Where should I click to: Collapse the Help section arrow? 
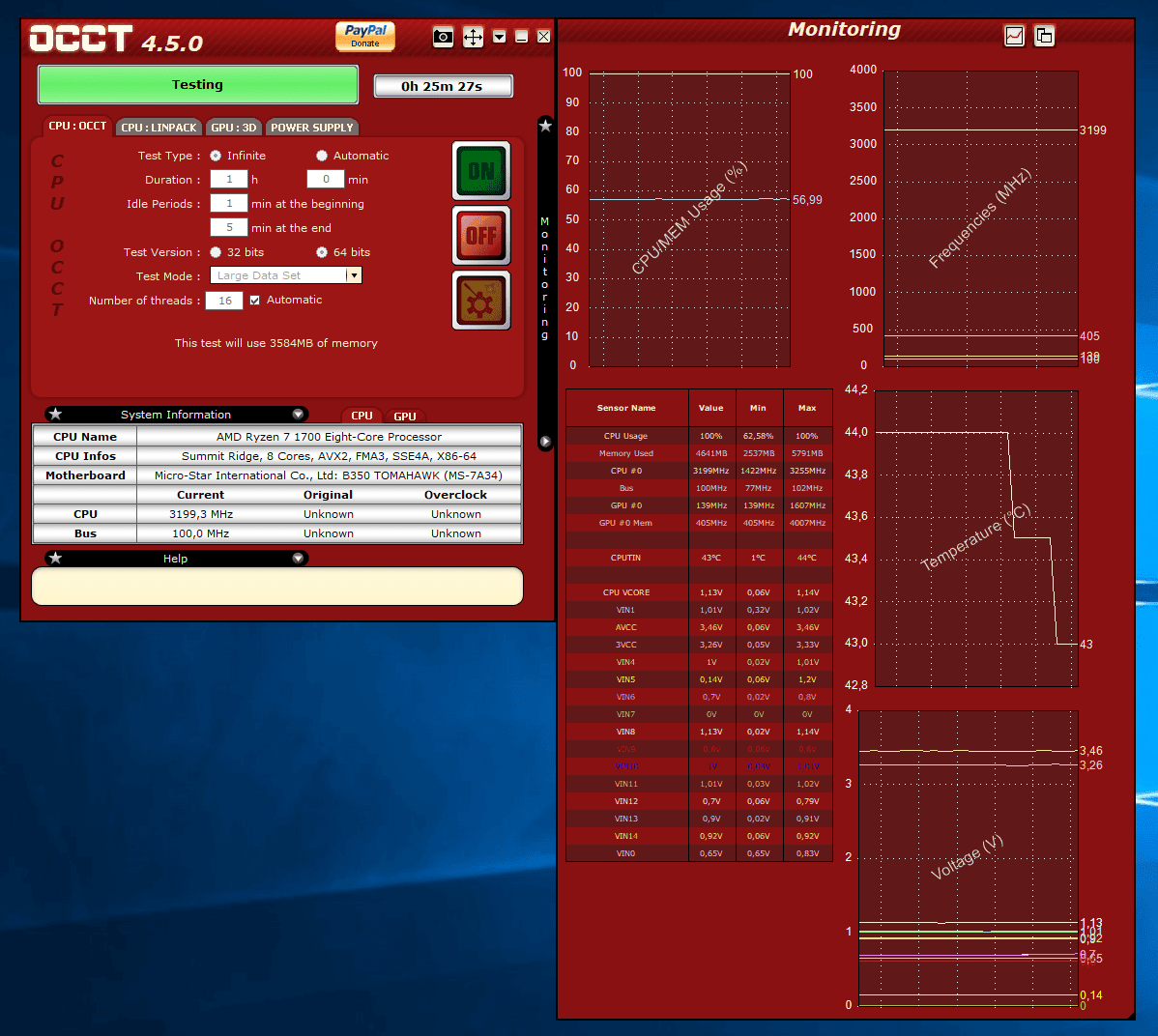pos(298,559)
